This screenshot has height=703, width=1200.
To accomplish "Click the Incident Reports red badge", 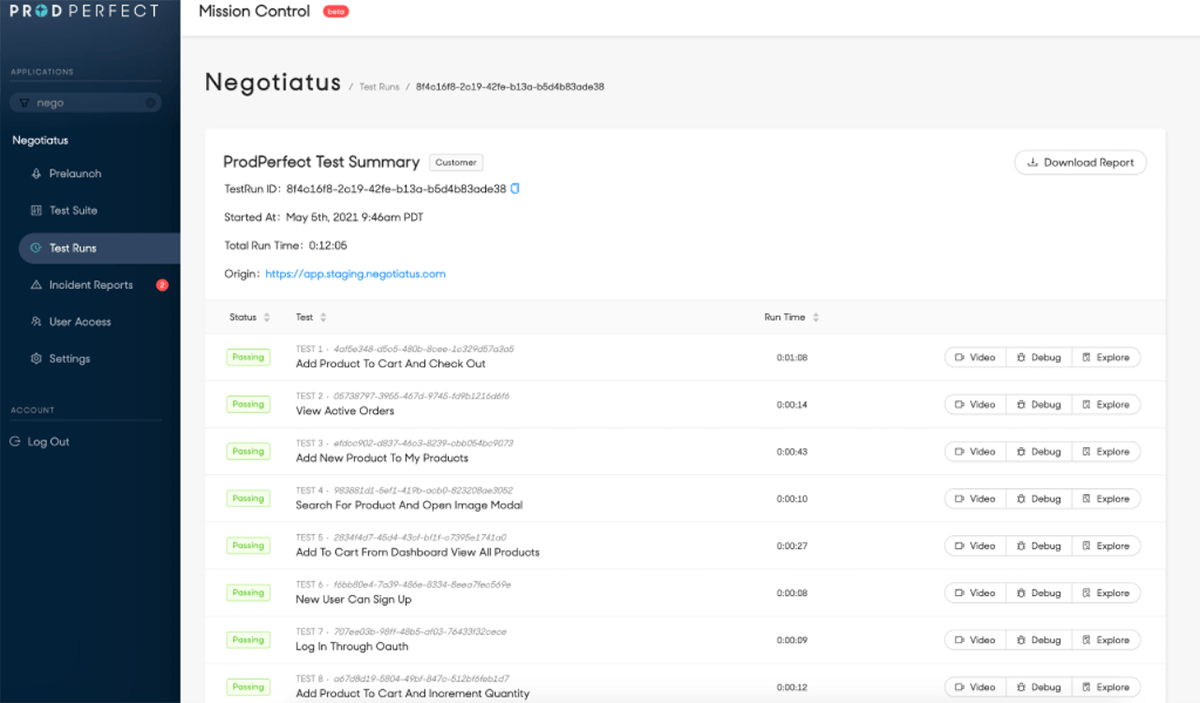I will tap(162, 285).
